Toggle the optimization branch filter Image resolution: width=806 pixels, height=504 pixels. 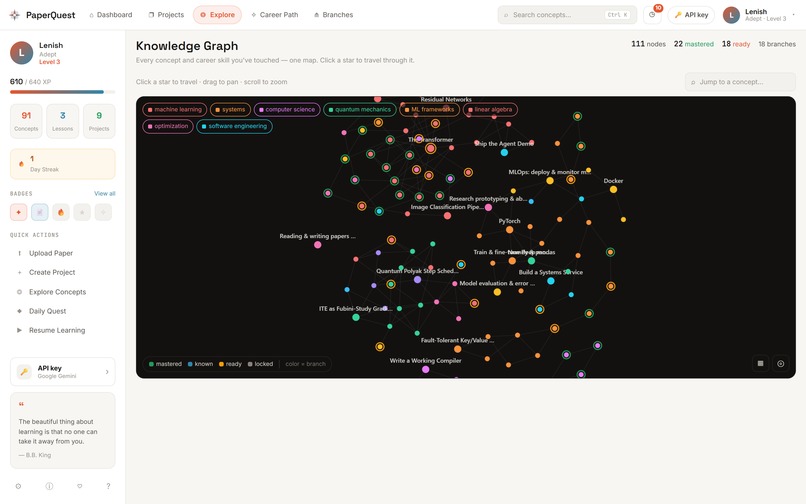coord(168,126)
